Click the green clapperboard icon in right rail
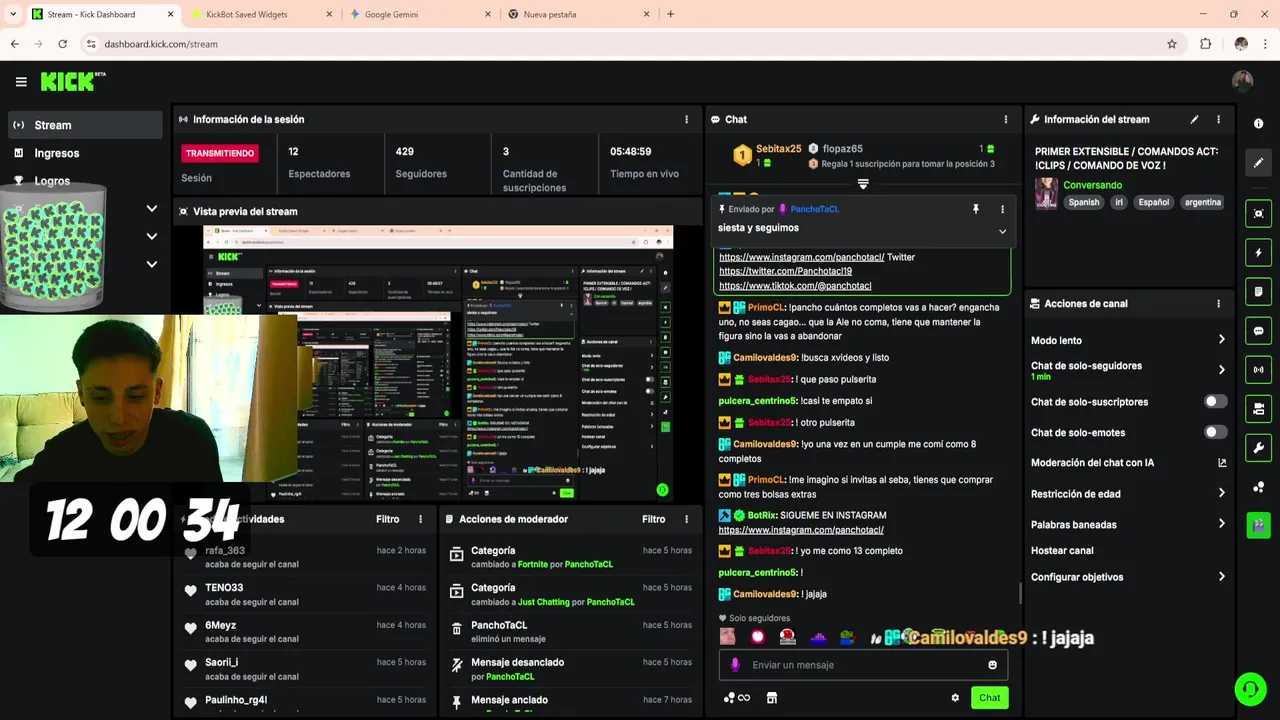Viewport: 1280px width, 720px height. [x=1258, y=525]
